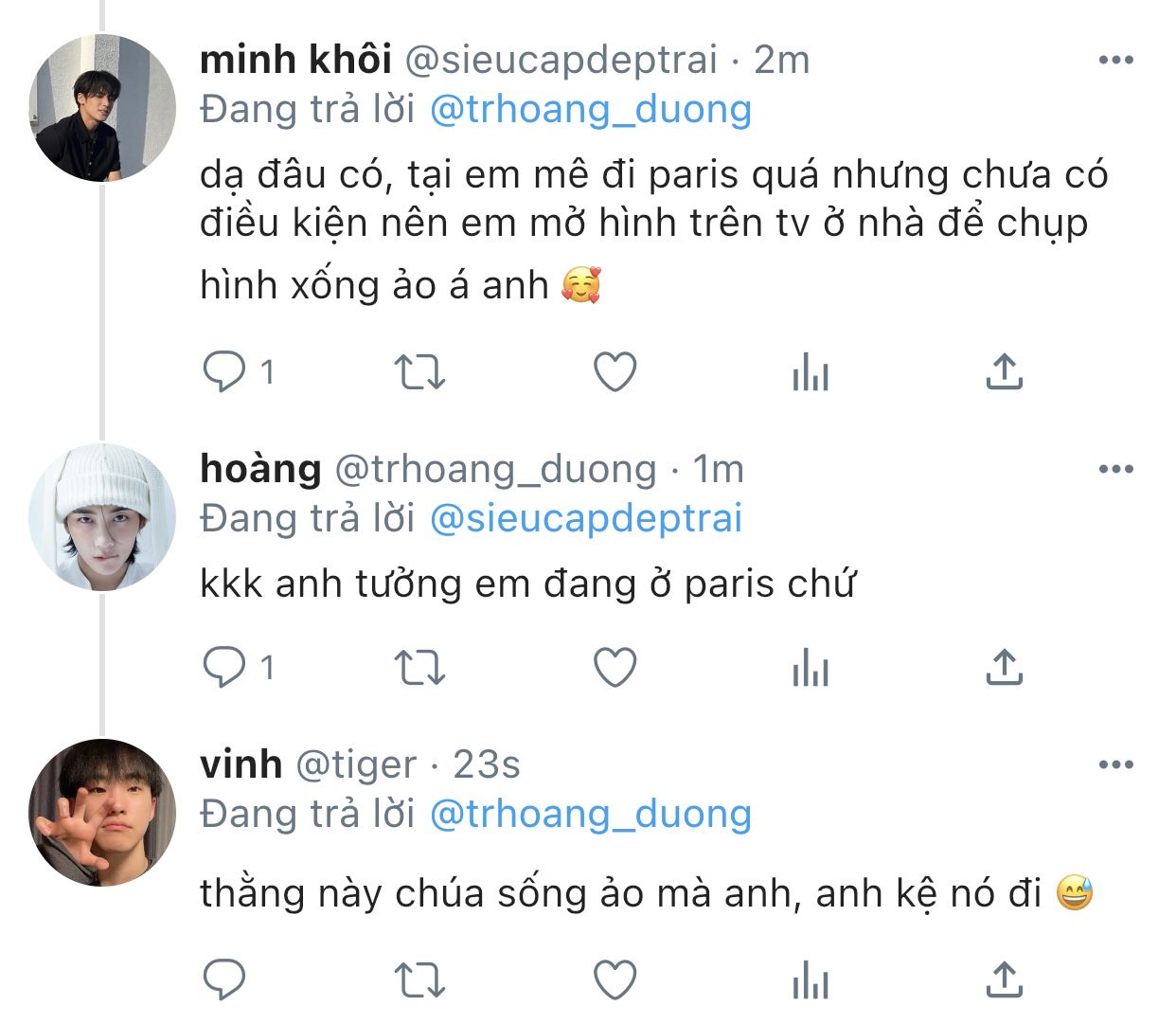This screenshot has height=1024, width=1176.
Task: Share minh khôi's tweet
Action: tap(1004, 372)
